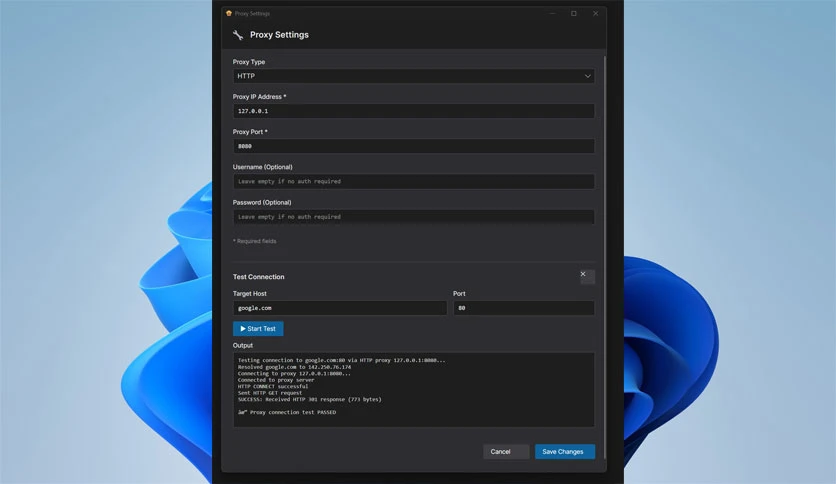Open the Proxy Type dropdown showing HTTP
This screenshot has width=836, height=484.
pyautogui.click(x=413, y=76)
